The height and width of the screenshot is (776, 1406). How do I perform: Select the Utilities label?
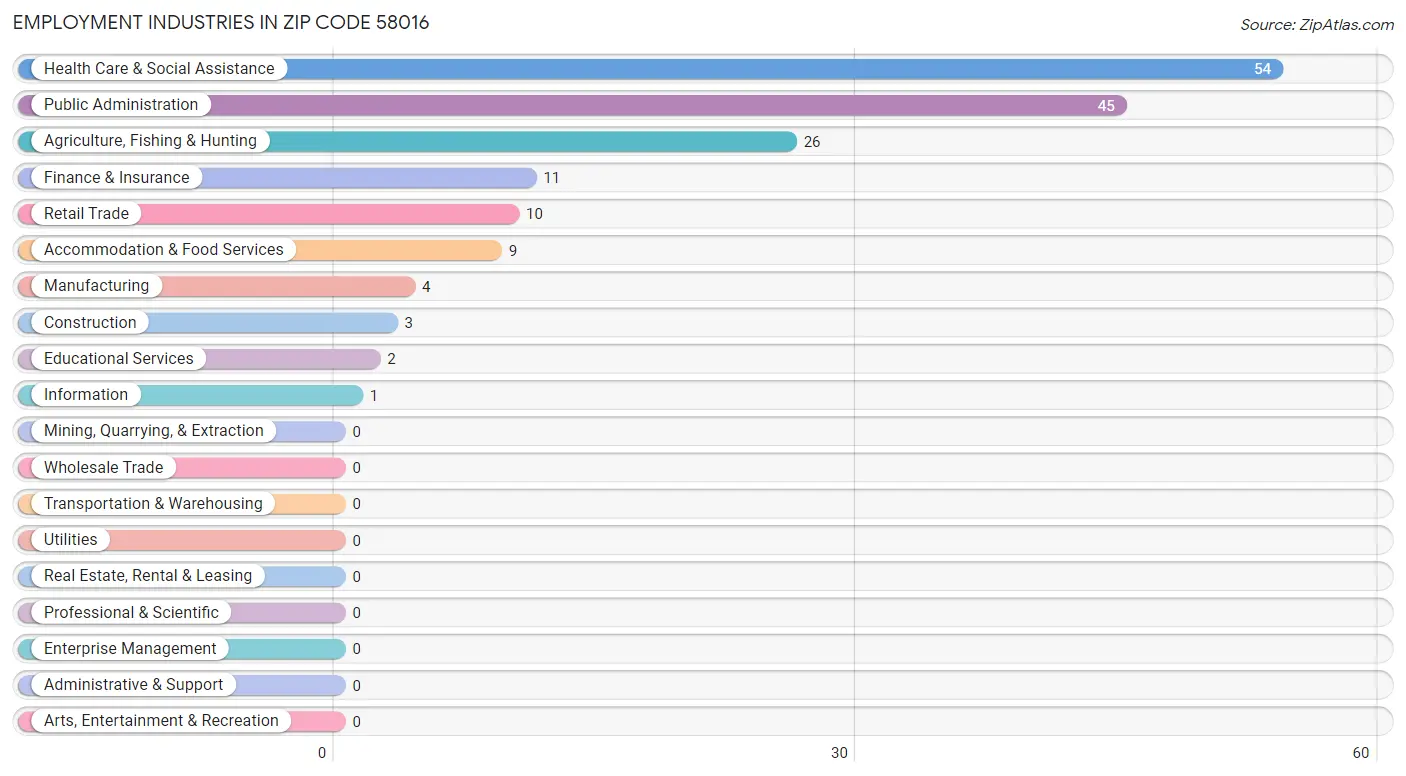71,540
